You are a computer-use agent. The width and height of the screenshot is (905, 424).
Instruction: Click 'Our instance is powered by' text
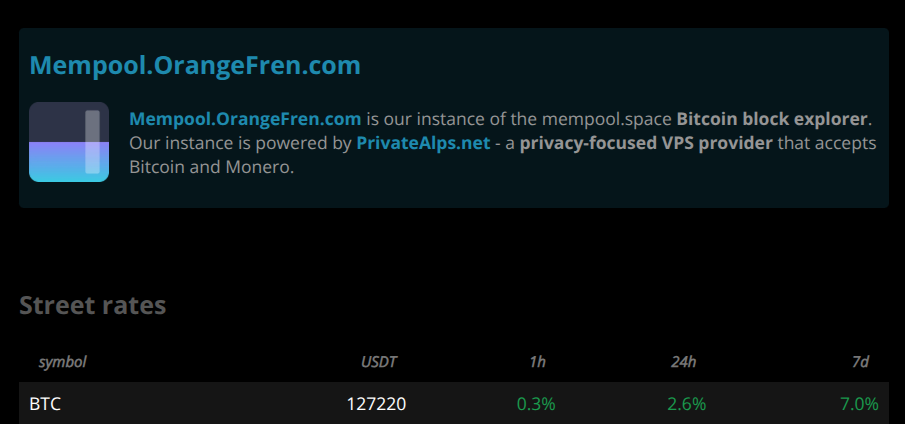pyautogui.click(x=241, y=143)
